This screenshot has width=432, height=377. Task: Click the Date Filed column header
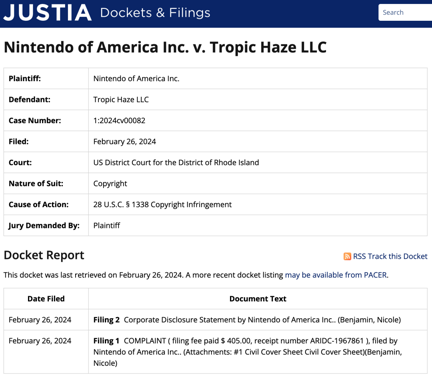coord(46,299)
